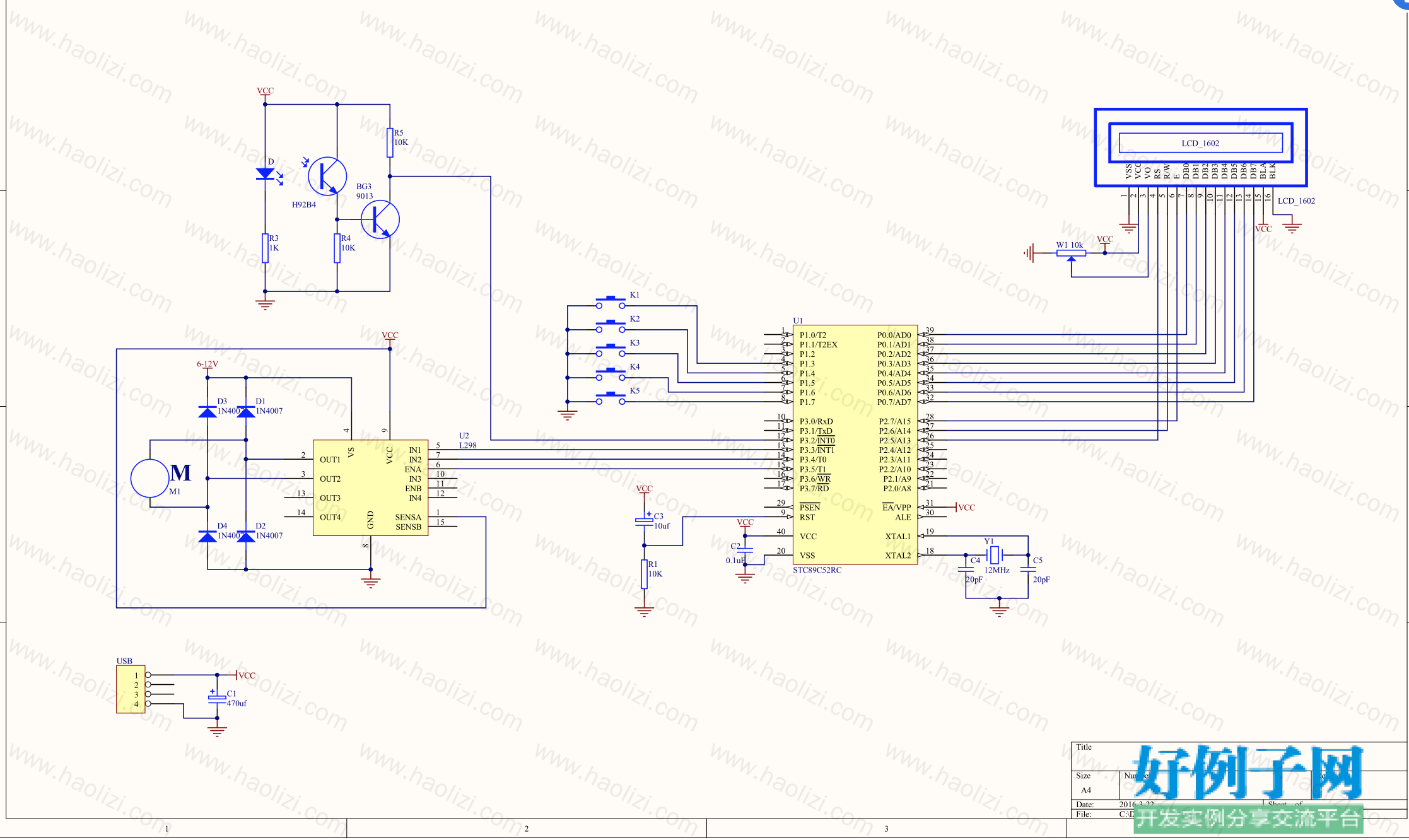Viewport: 1409px width, 840px height.
Task: Select the P2.7/A15 pin label
Action: coord(895,421)
